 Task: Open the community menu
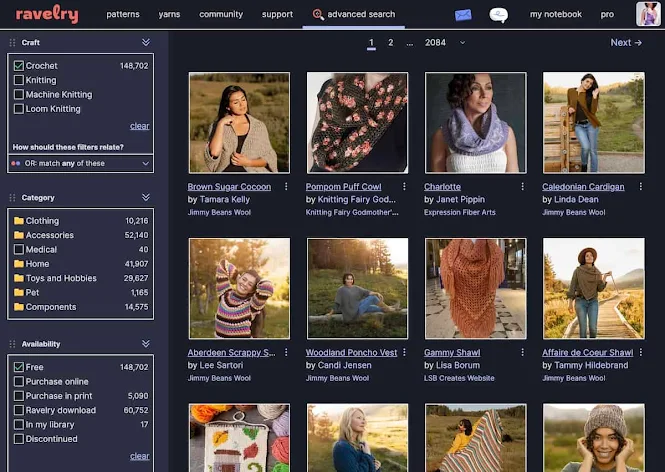[221, 14]
